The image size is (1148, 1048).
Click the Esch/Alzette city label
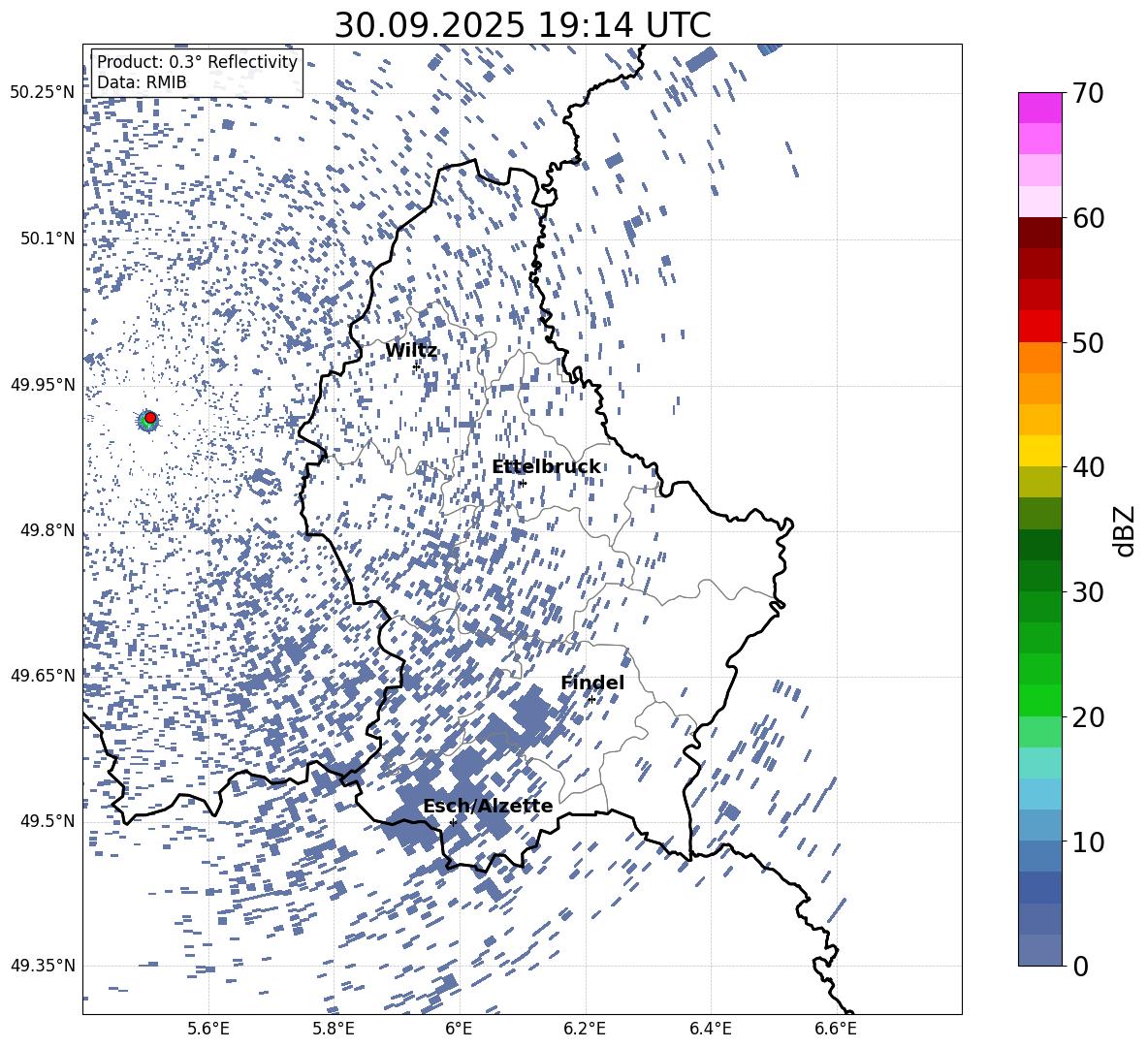(488, 807)
